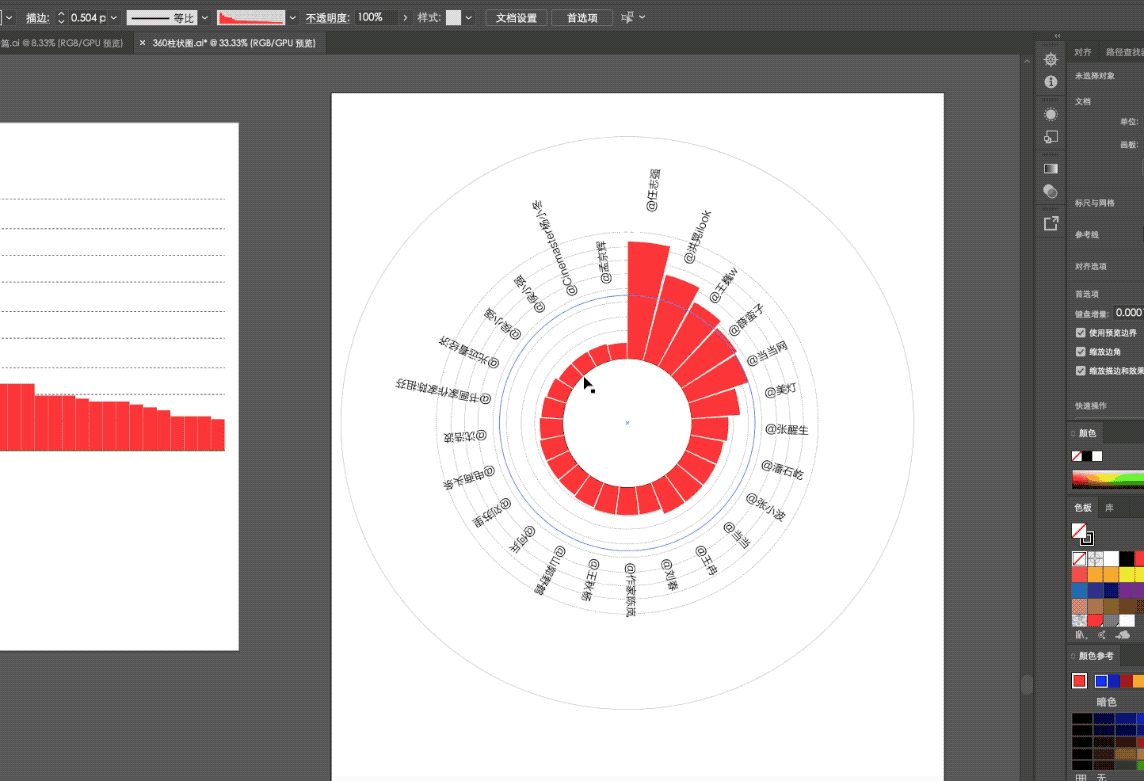Click the swatch kind menu icon

(x=1102, y=635)
